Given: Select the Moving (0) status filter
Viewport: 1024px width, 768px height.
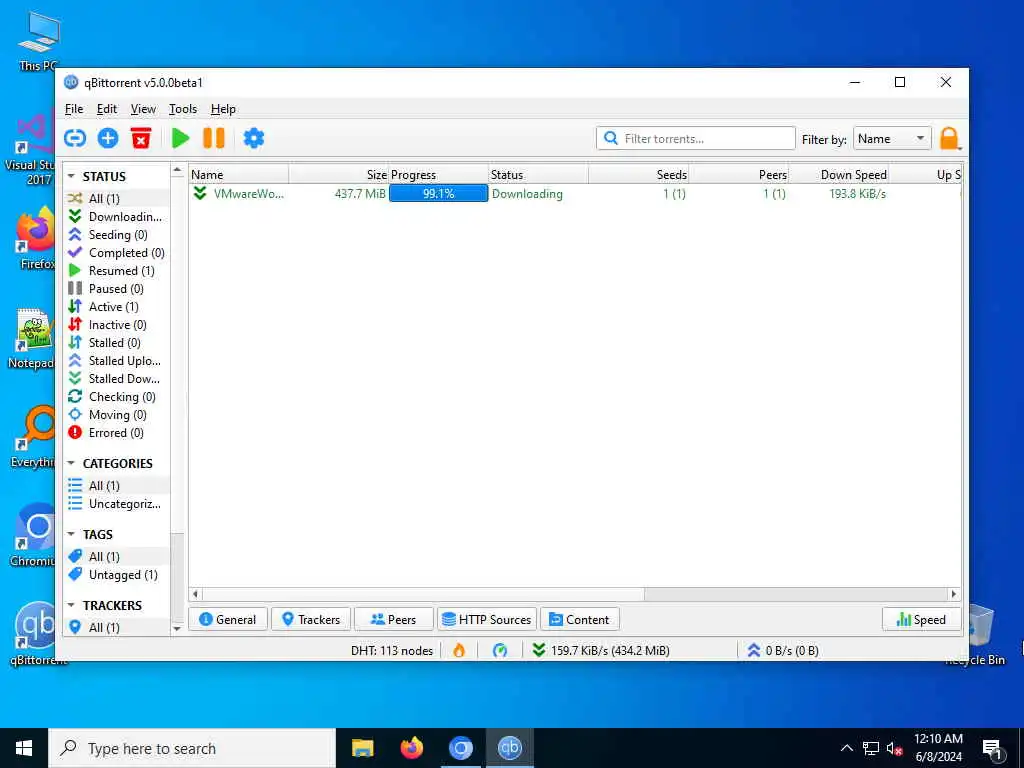Looking at the screenshot, I should click(118, 415).
